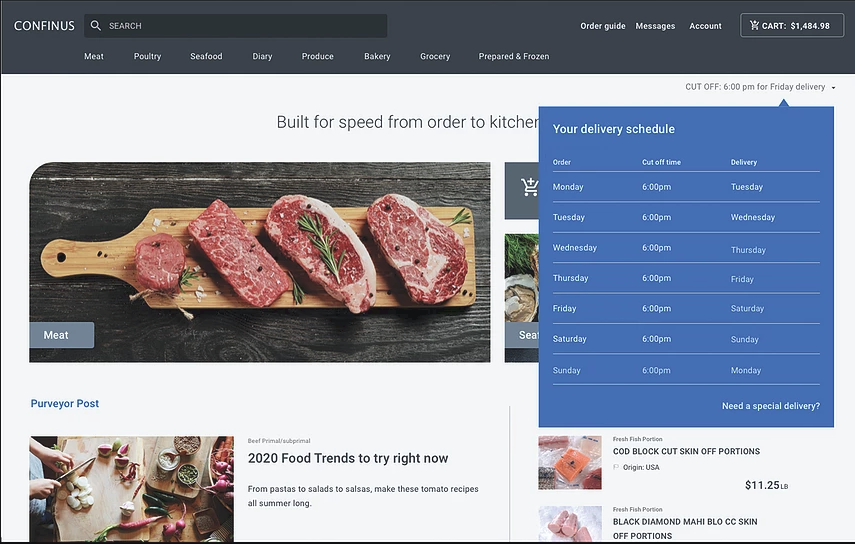Click the CONFINUS logo
The height and width of the screenshot is (544, 855).
[x=44, y=26]
